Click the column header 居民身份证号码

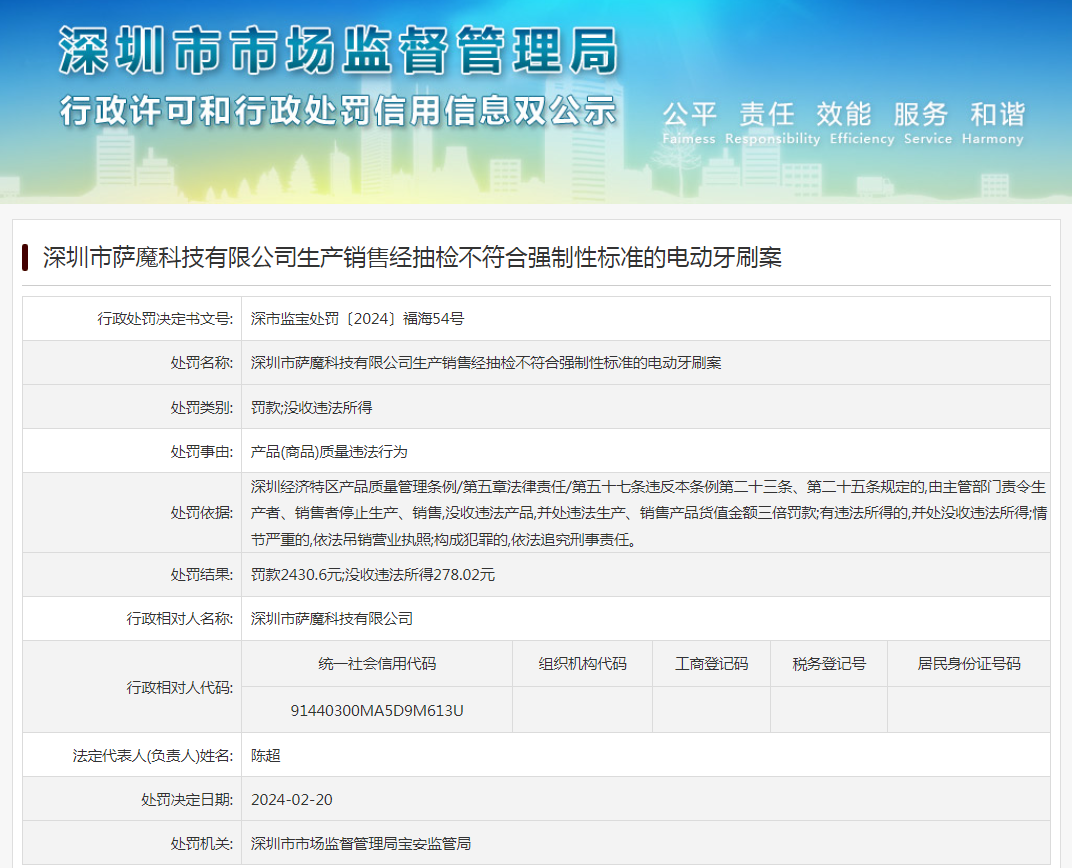pos(969,664)
